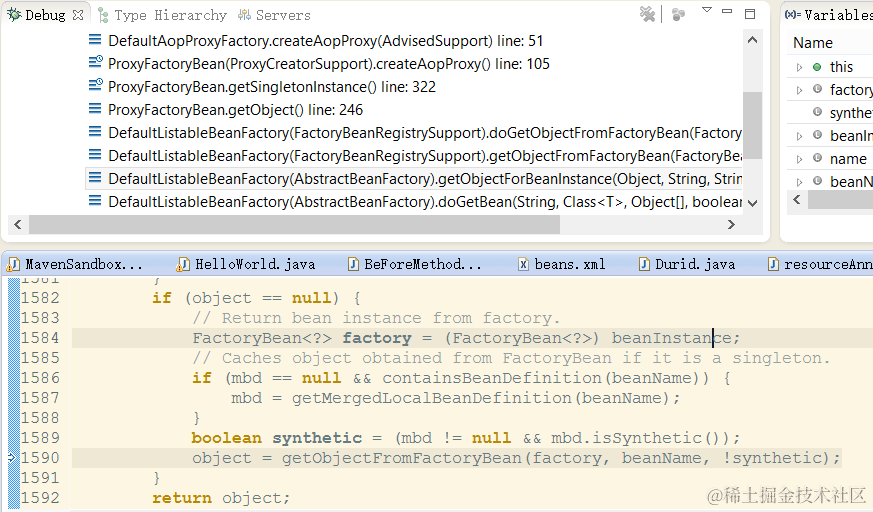The image size is (873, 512).
Task: Open the BeForeMethod editor tab
Action: tap(415, 264)
